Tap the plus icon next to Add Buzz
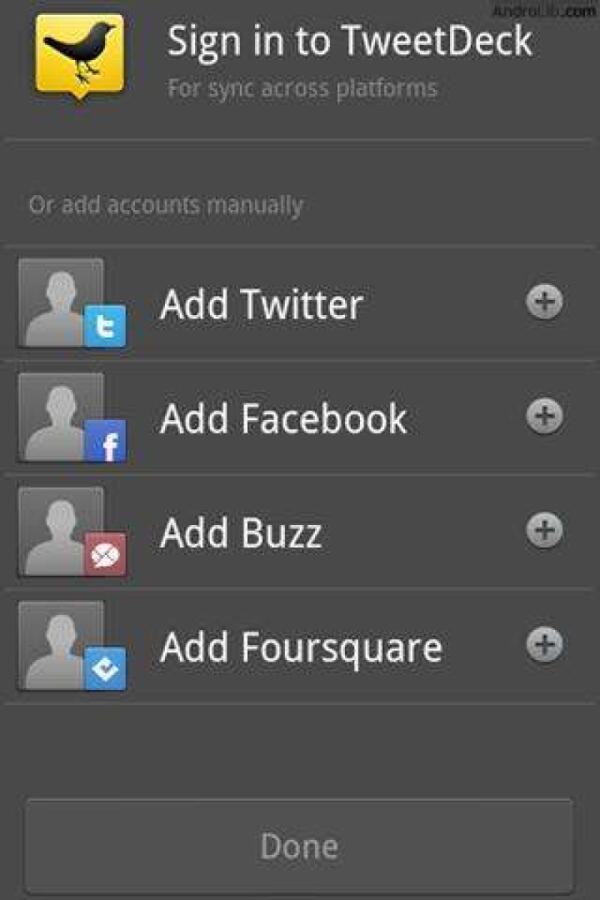 tap(544, 530)
